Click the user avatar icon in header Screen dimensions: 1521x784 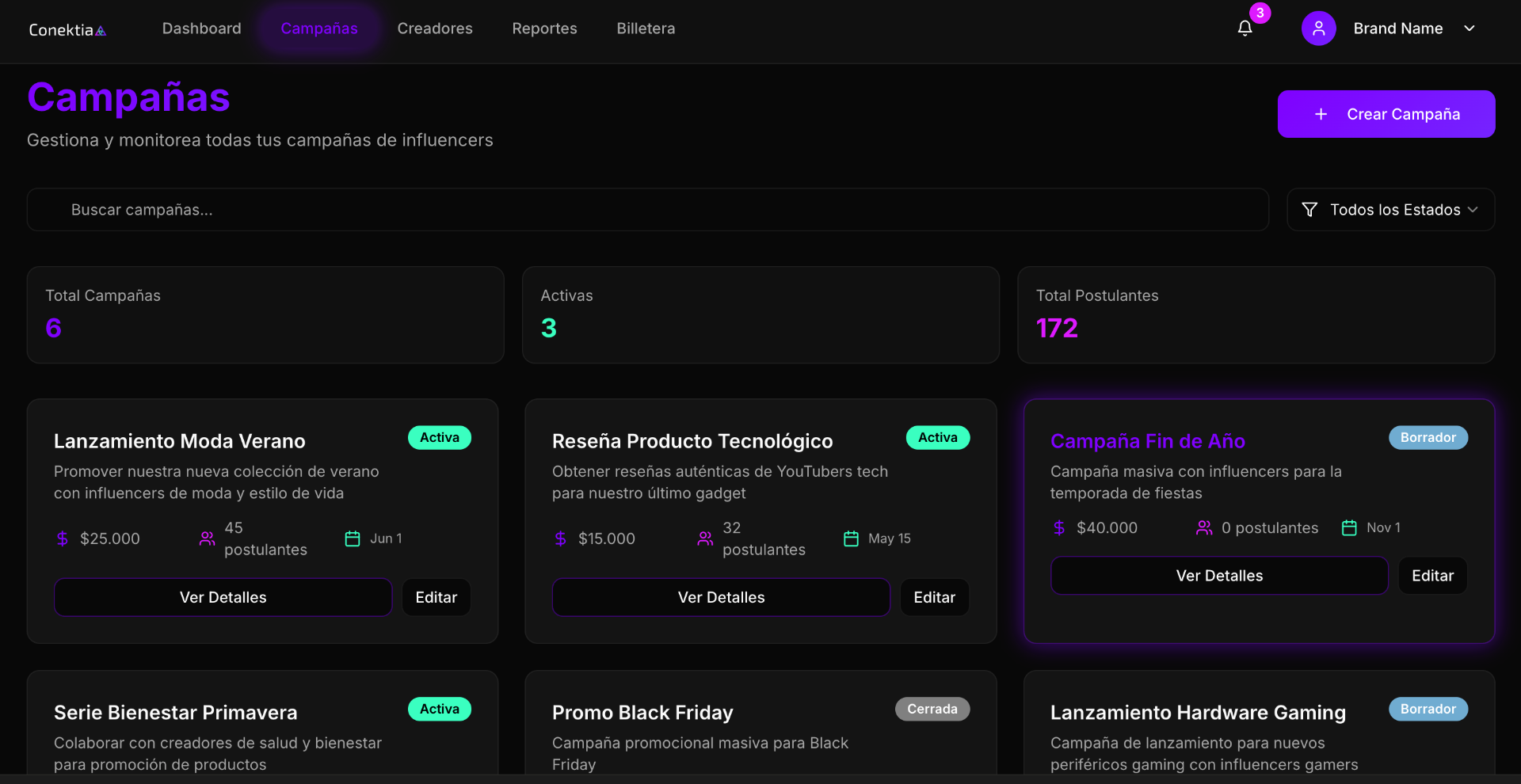(x=1318, y=28)
